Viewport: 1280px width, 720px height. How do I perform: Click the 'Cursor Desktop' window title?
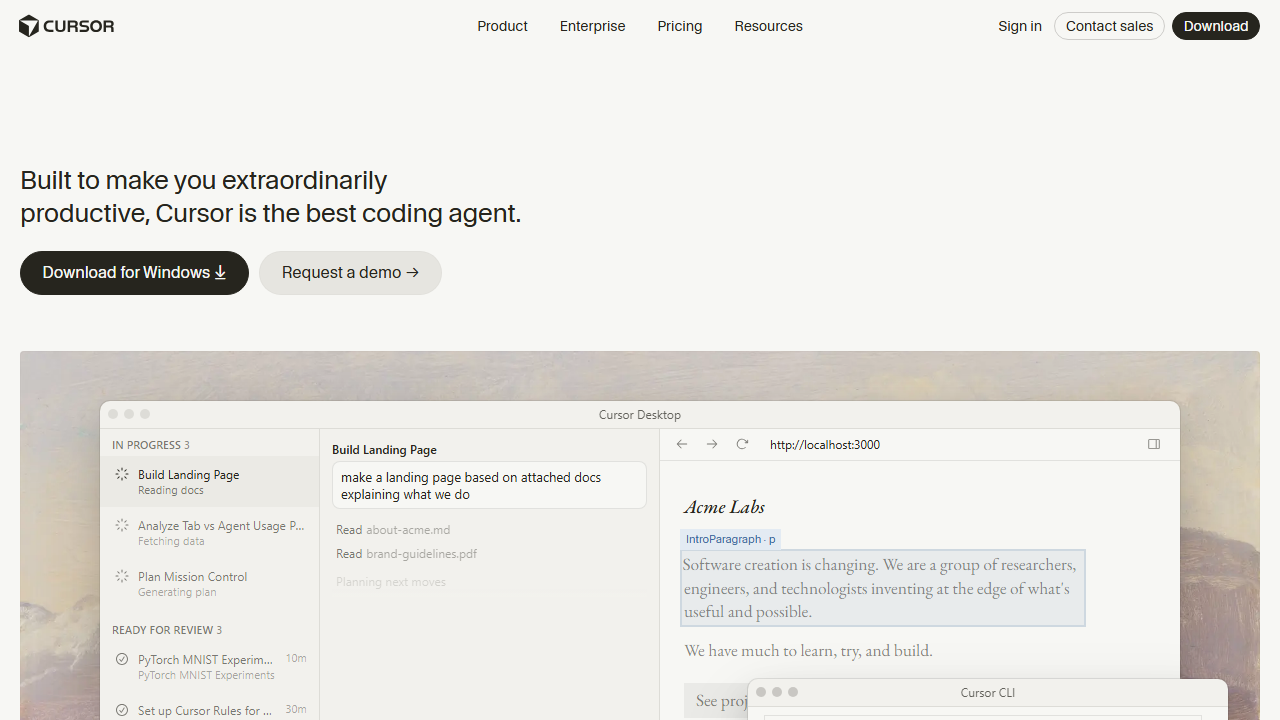640,415
